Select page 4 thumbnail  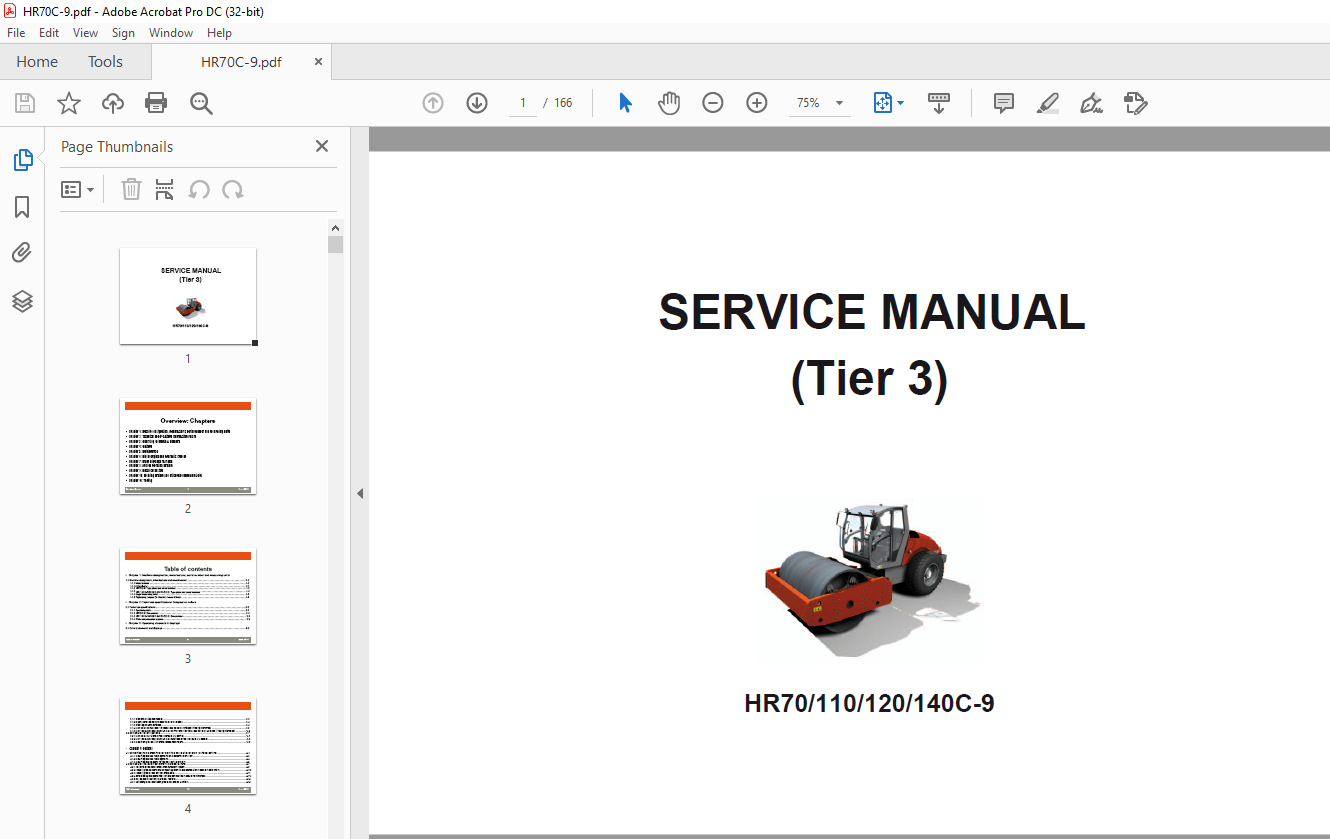click(188, 746)
